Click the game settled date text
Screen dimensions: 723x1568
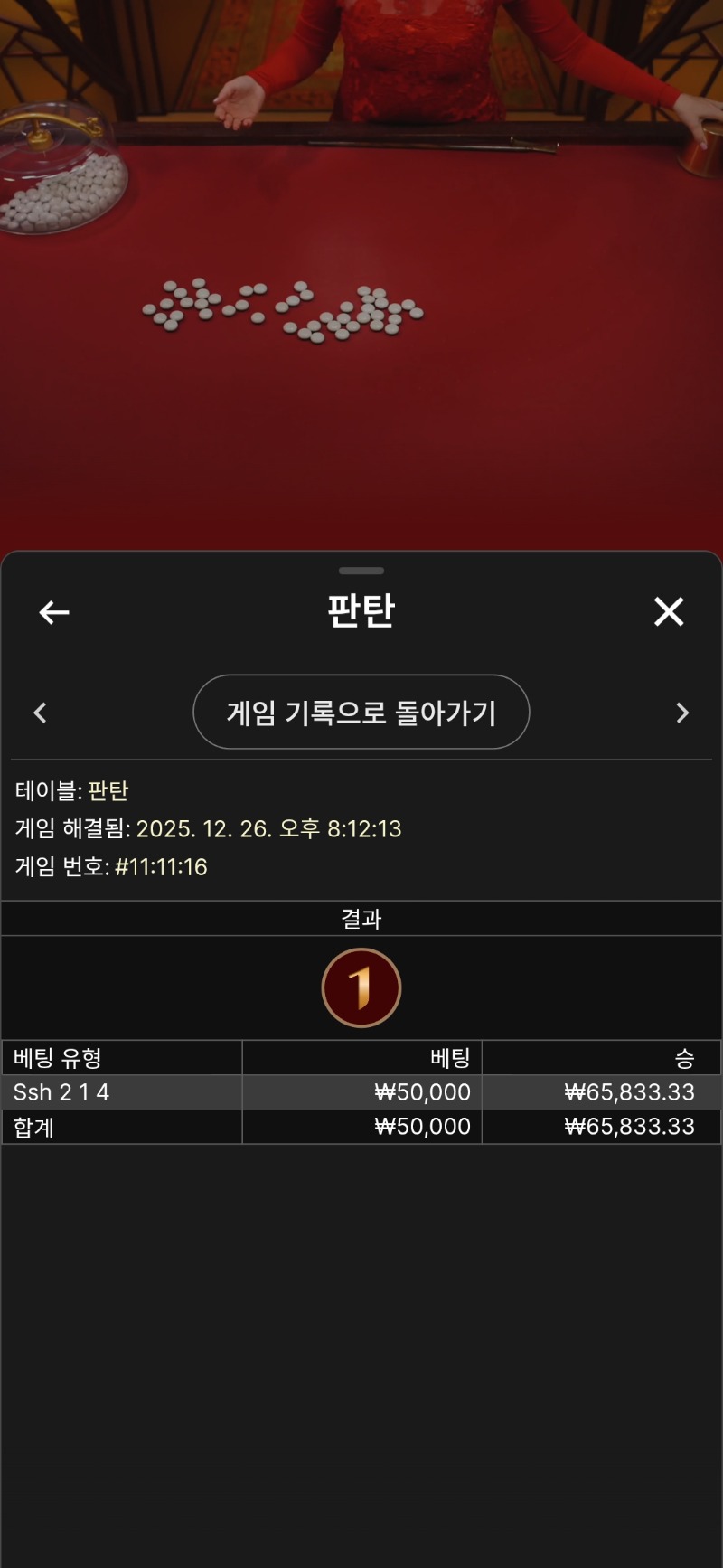tap(268, 828)
